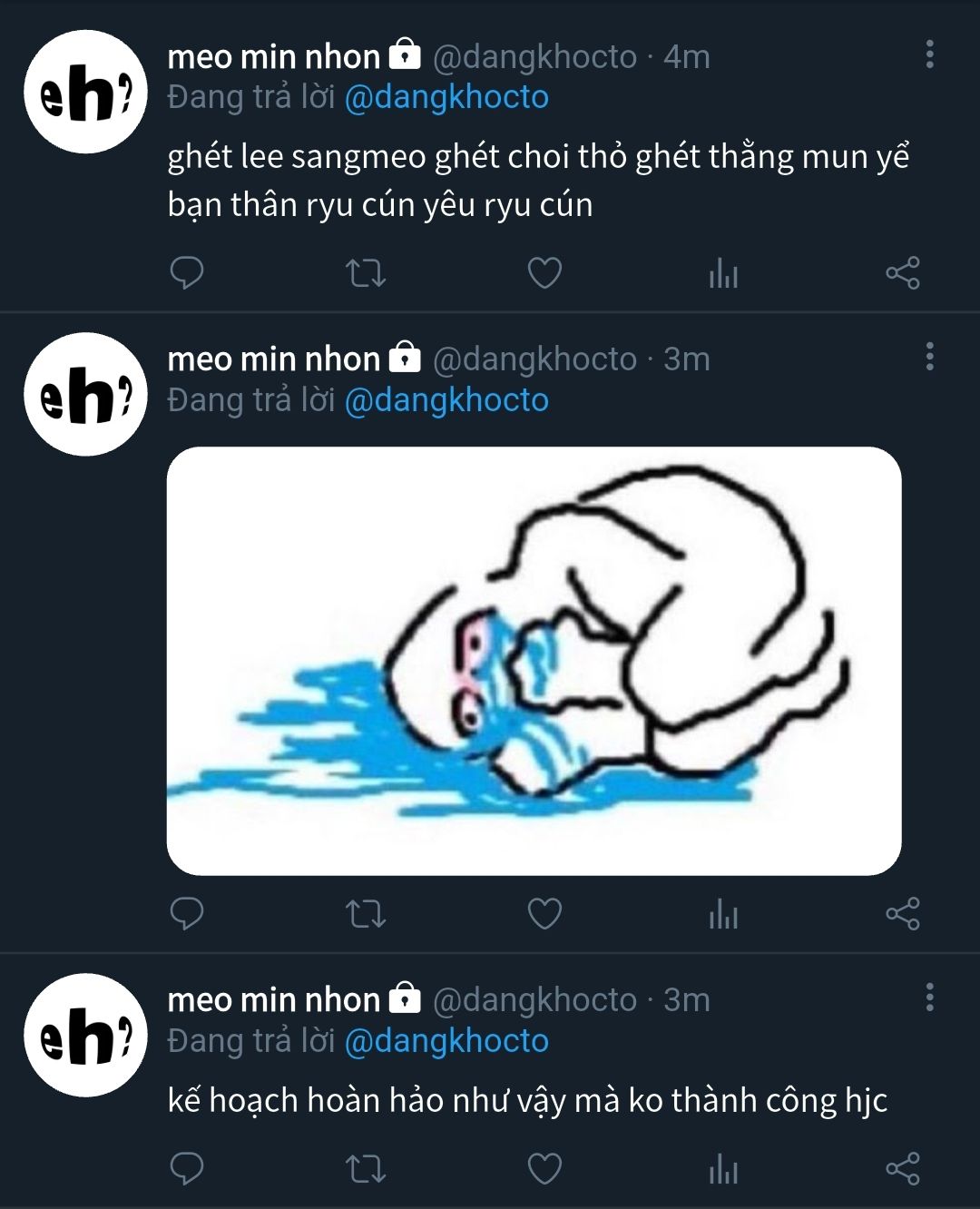This screenshot has height=1209, width=980.
Task: Open more options on 'kế hoạch' tweet
Action: point(929,998)
